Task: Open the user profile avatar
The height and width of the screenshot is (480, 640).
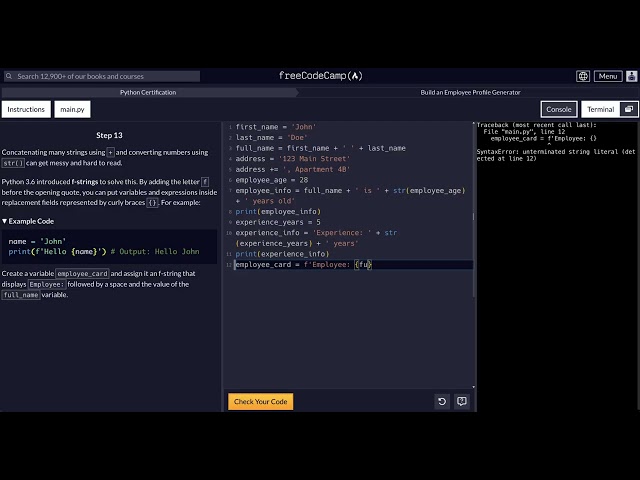Action: click(631, 76)
